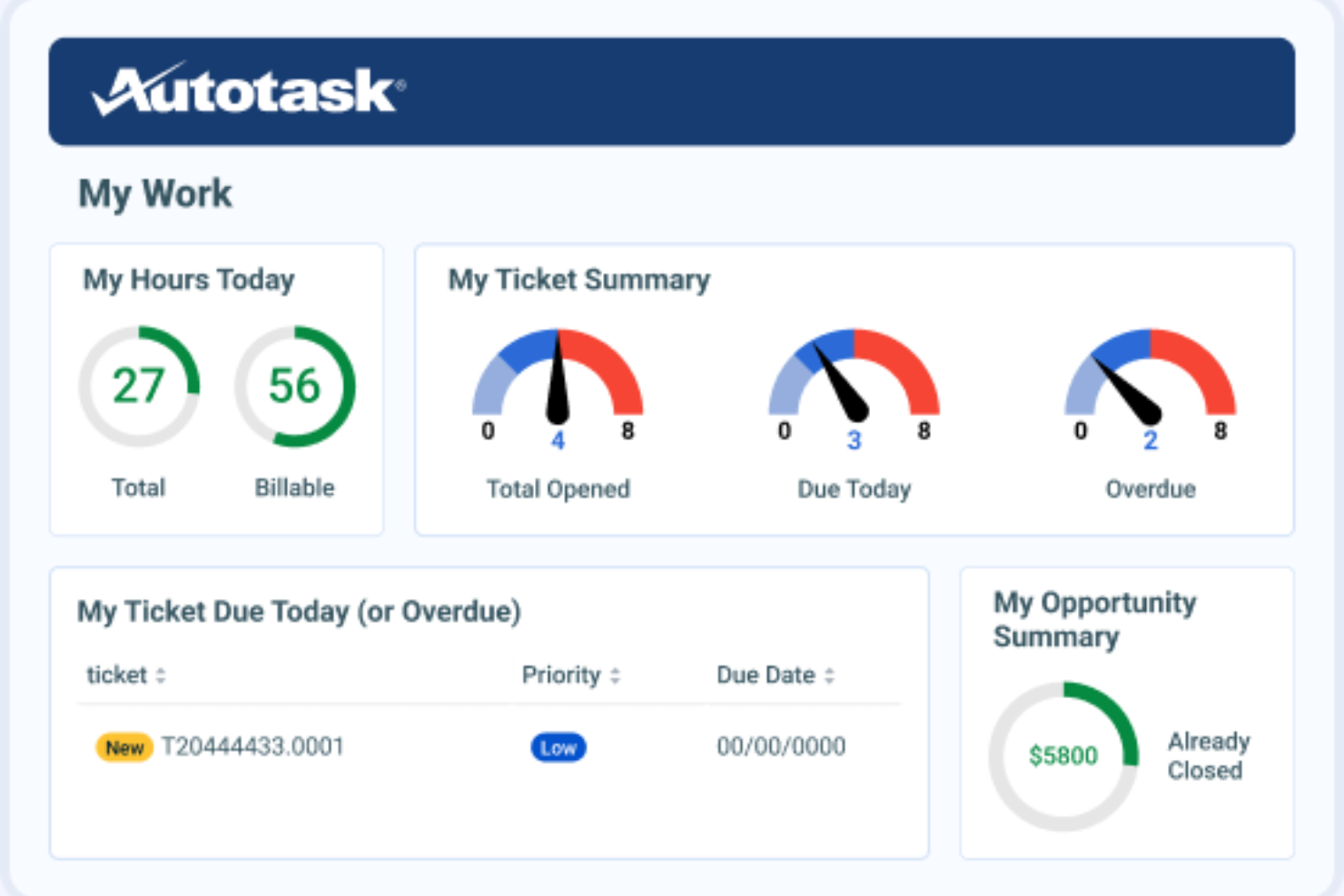The width and height of the screenshot is (1344, 896).
Task: Click the Total label under 27
Action: (139, 487)
